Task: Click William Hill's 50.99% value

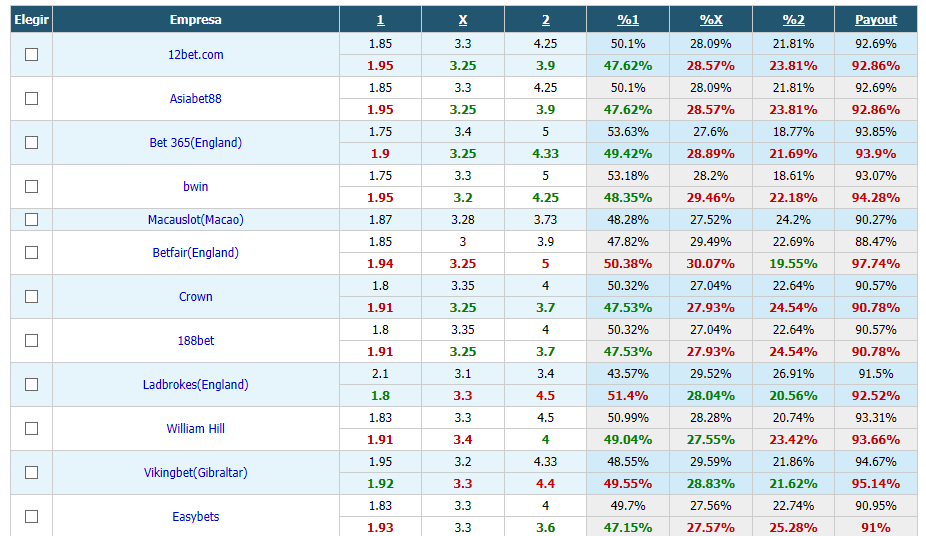Action: click(x=628, y=417)
